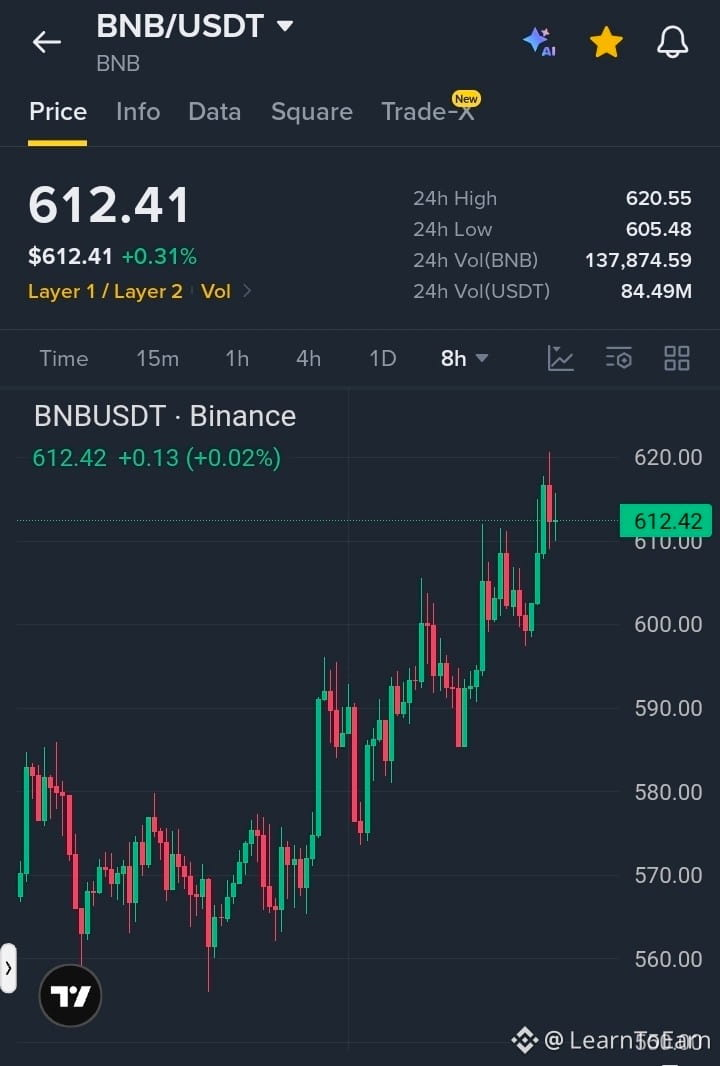The width and height of the screenshot is (720, 1066).
Task: Click the +0.31% change percentage
Action: [x=159, y=256]
